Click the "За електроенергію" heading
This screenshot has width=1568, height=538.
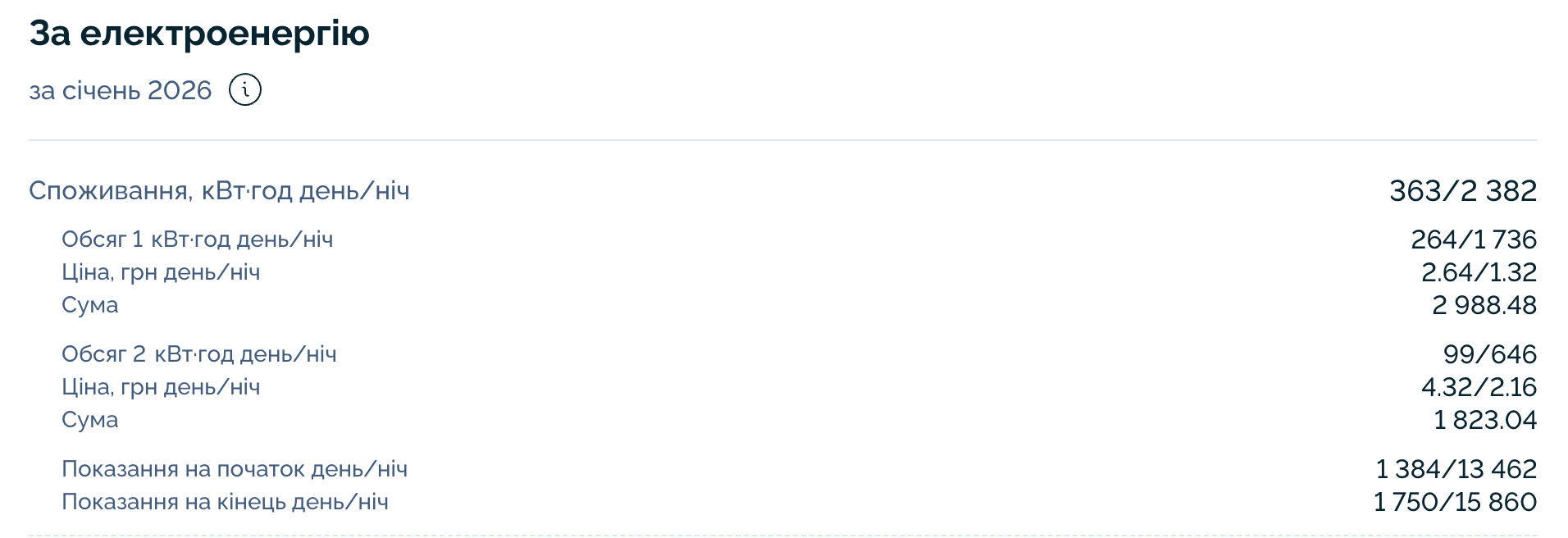[x=199, y=34]
